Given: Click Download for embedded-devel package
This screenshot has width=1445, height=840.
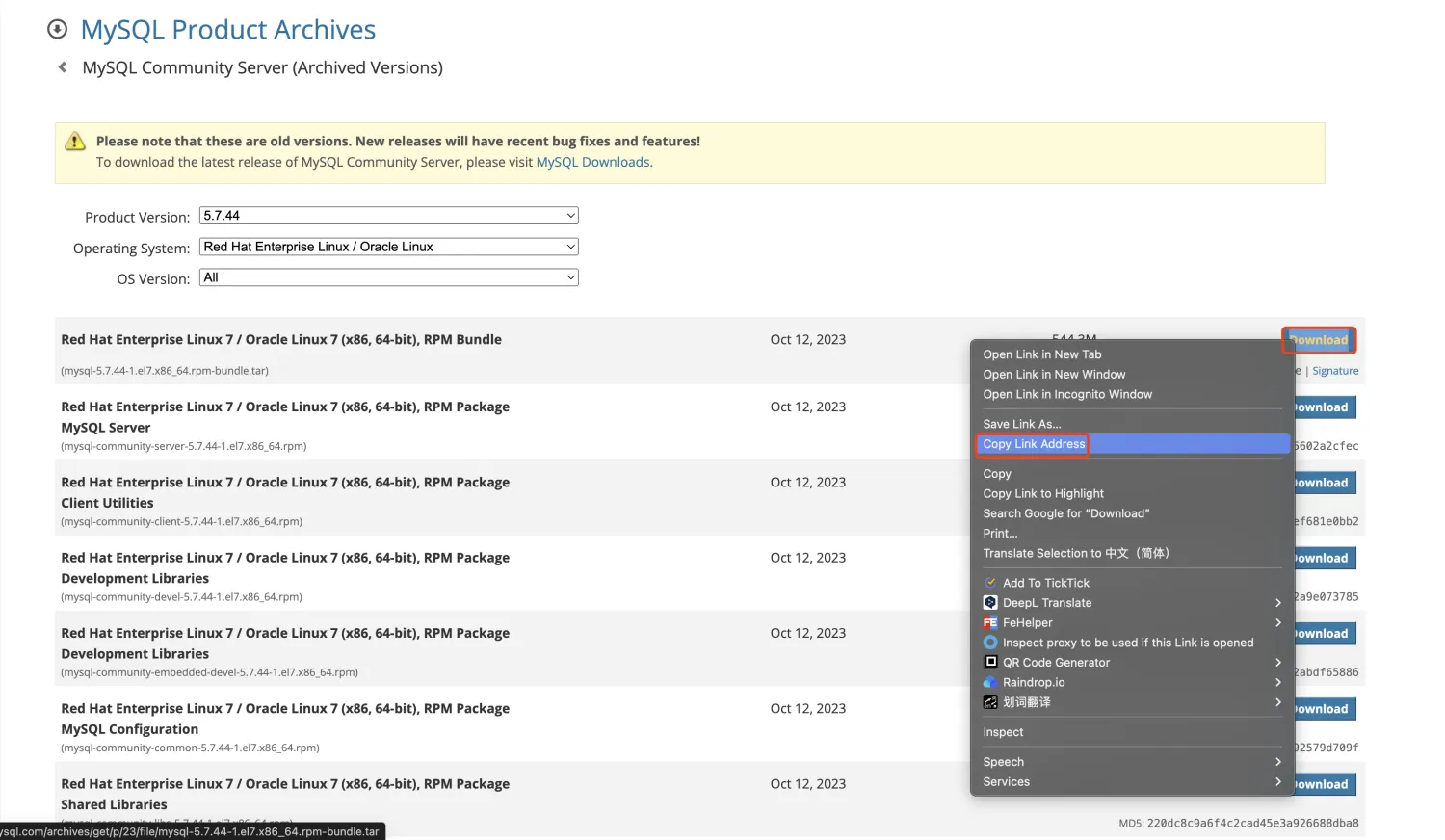Looking at the screenshot, I should coord(1324,634).
